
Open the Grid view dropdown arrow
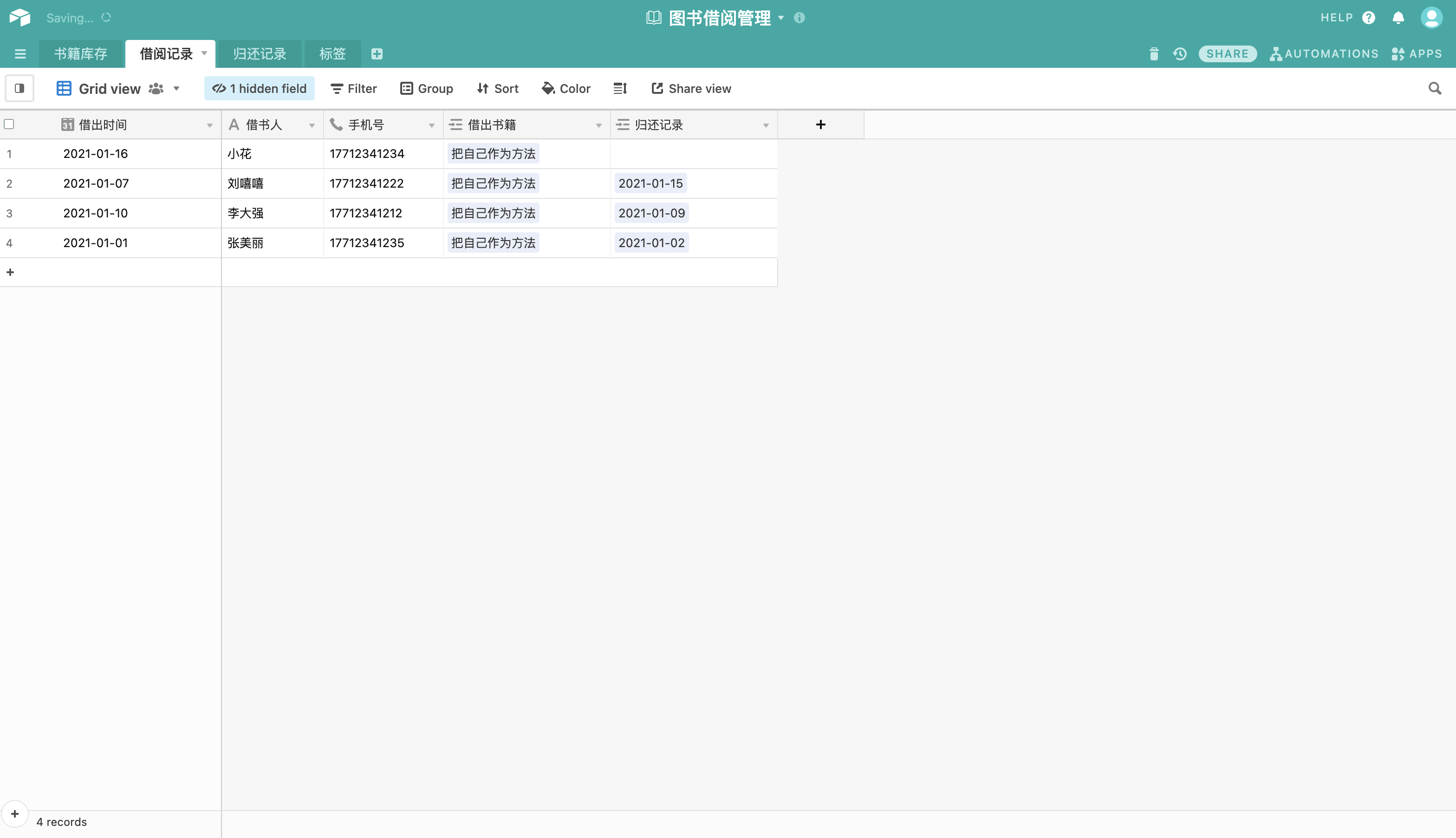pos(176,89)
